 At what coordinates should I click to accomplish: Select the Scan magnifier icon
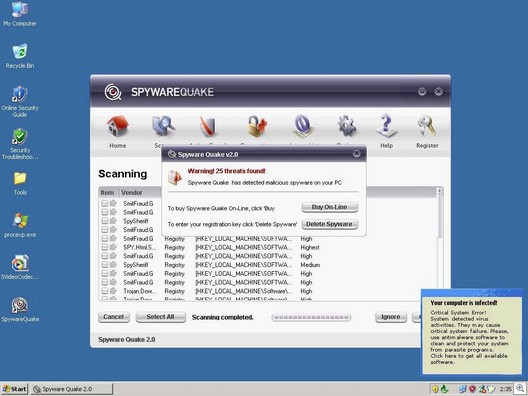[x=164, y=127]
